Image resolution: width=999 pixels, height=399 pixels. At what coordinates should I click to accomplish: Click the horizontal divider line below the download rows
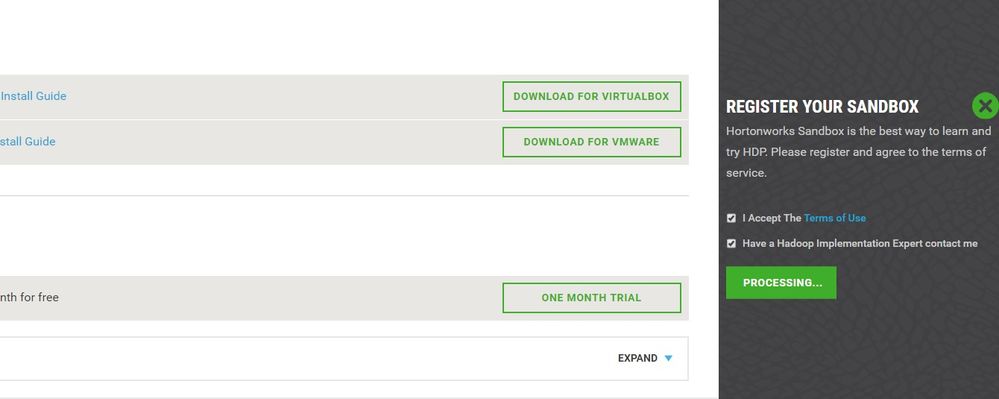click(344, 196)
